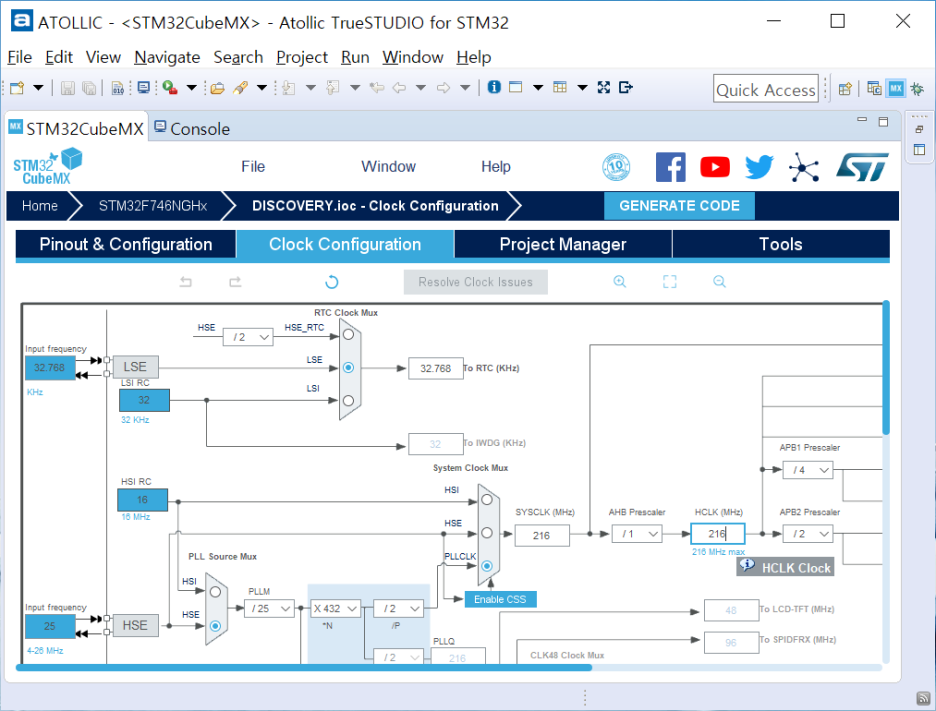This screenshot has height=711, width=936.
Task: Click the ST logo icon
Action: [x=862, y=167]
